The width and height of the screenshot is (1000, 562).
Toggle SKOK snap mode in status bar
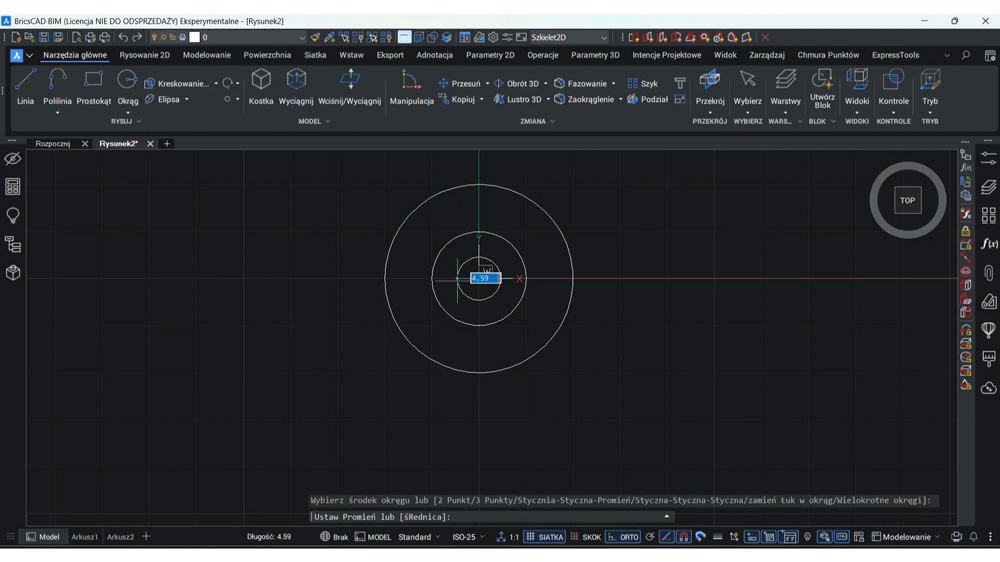[585, 537]
